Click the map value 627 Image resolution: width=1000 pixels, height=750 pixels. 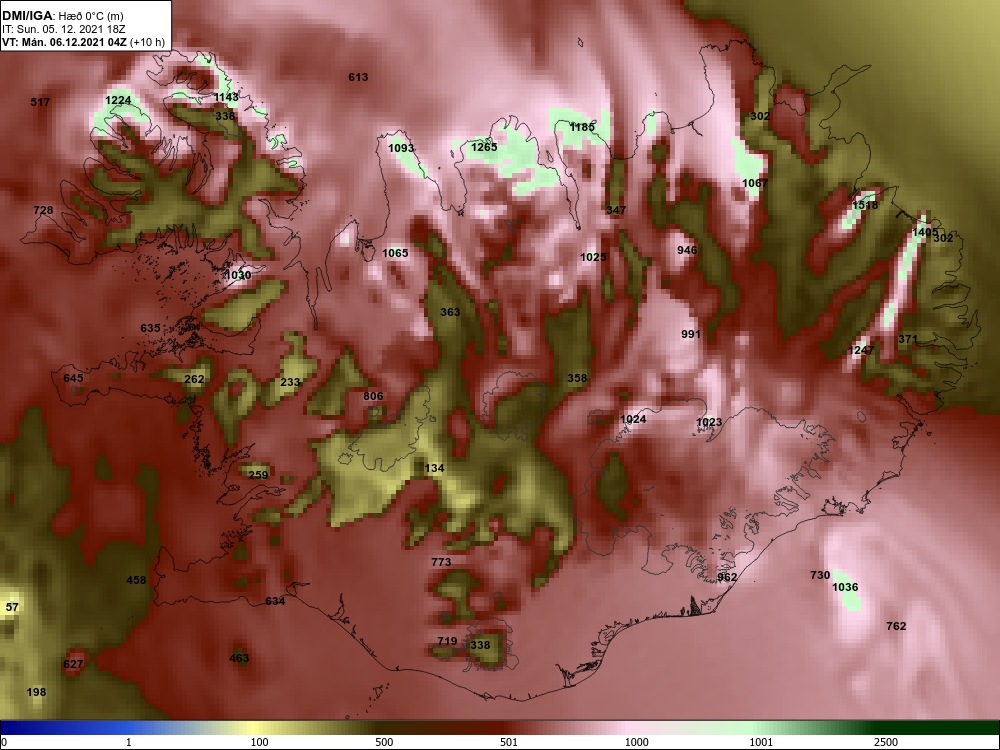click(x=73, y=665)
